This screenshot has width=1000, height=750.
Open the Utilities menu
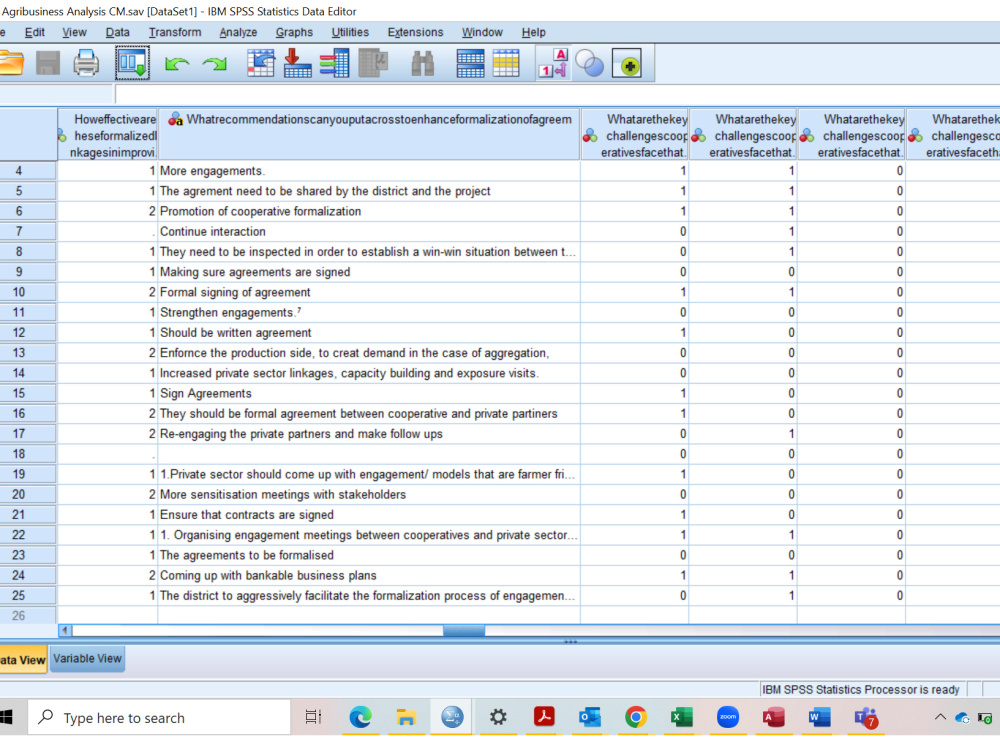coord(350,32)
